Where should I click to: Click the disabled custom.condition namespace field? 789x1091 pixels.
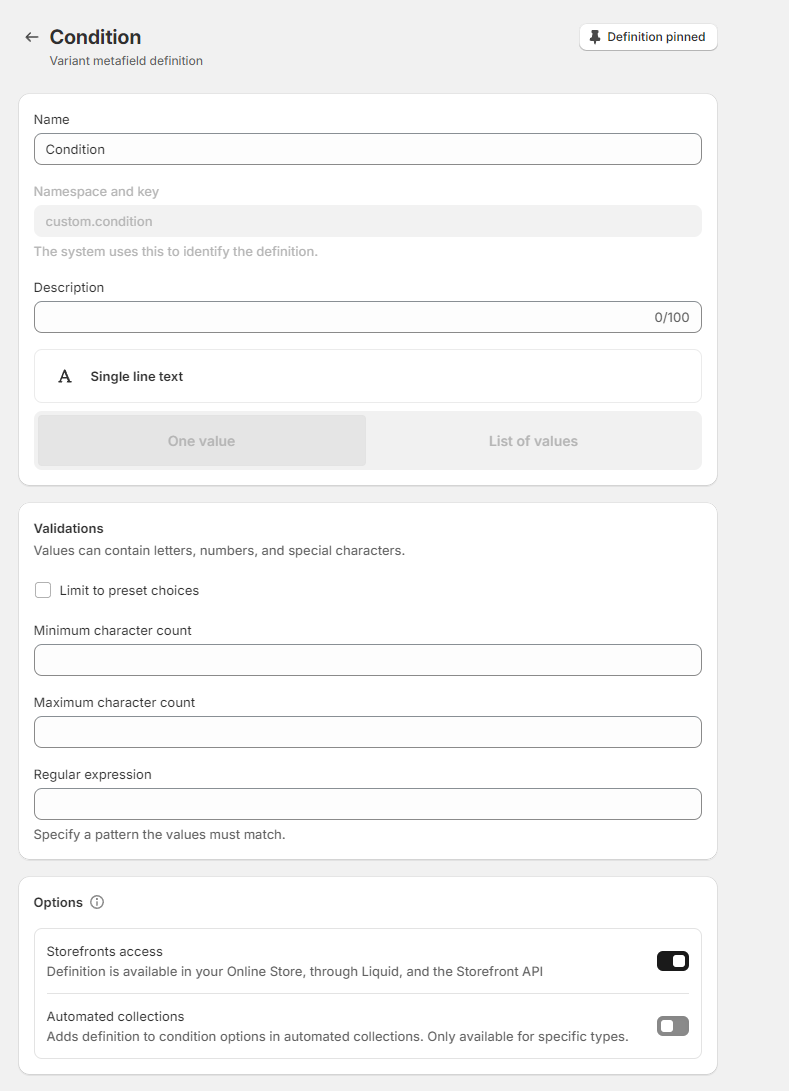(367, 221)
